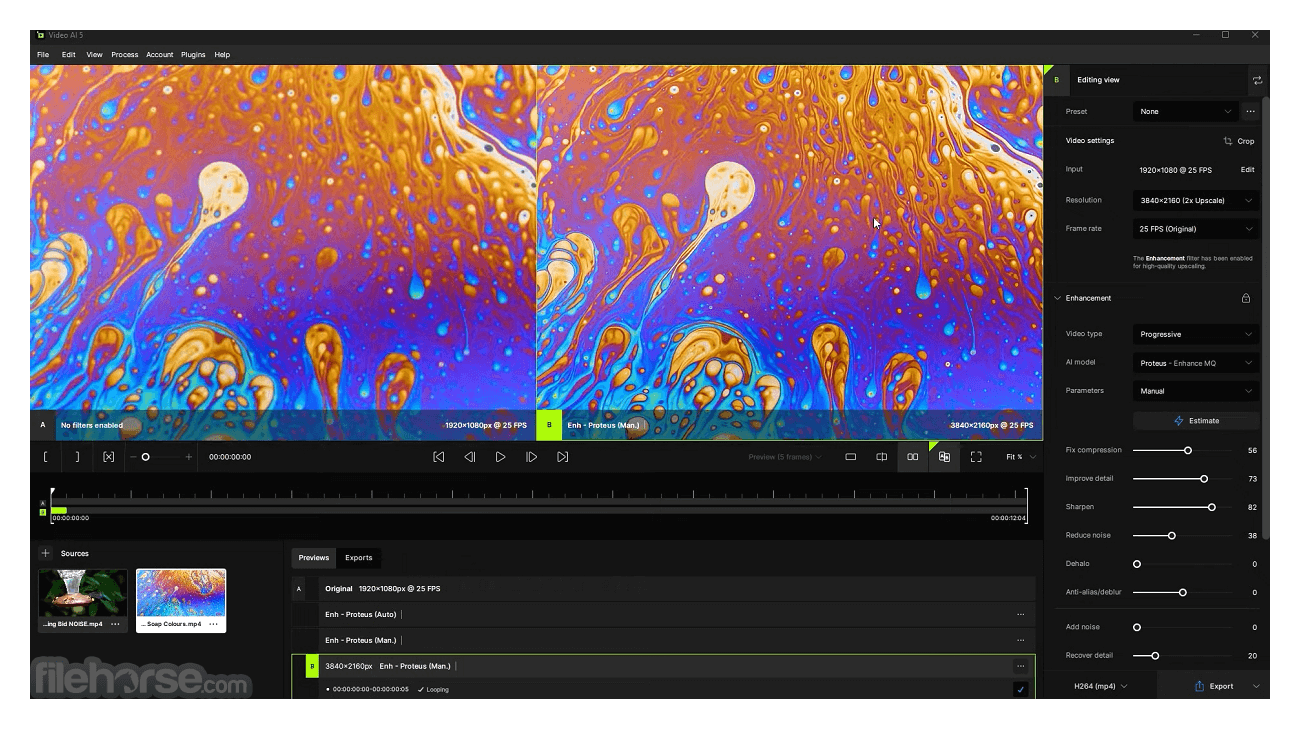Step back one frame
The width and height of the screenshot is (1300, 729).
coord(469,457)
